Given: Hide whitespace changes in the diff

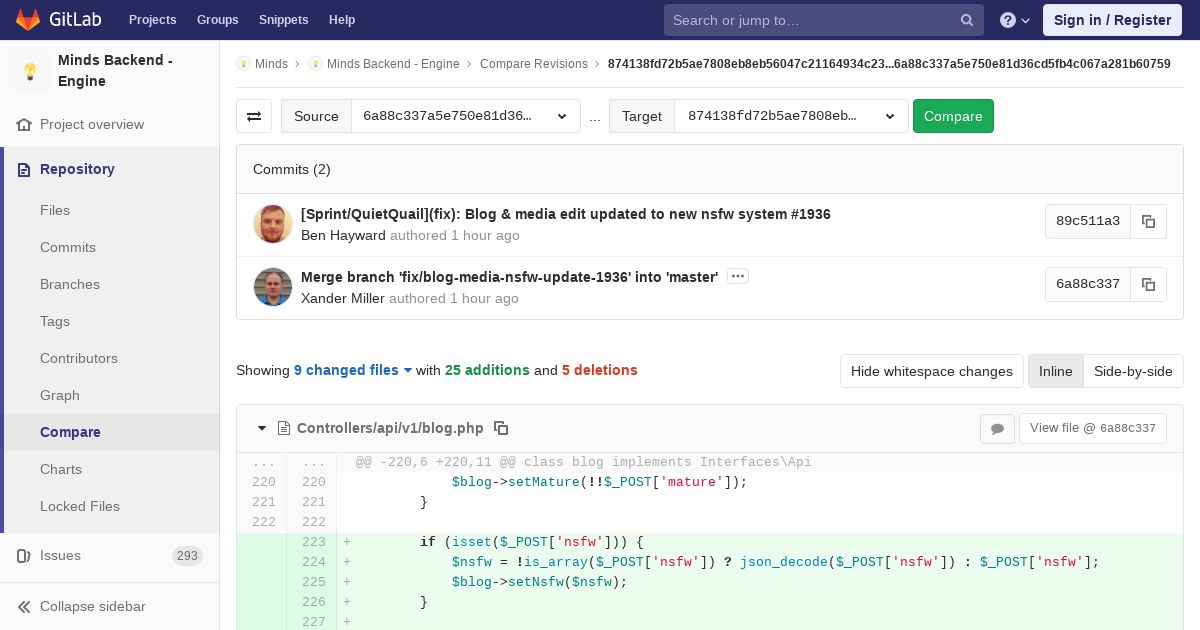Looking at the screenshot, I should pyautogui.click(x=931, y=371).
